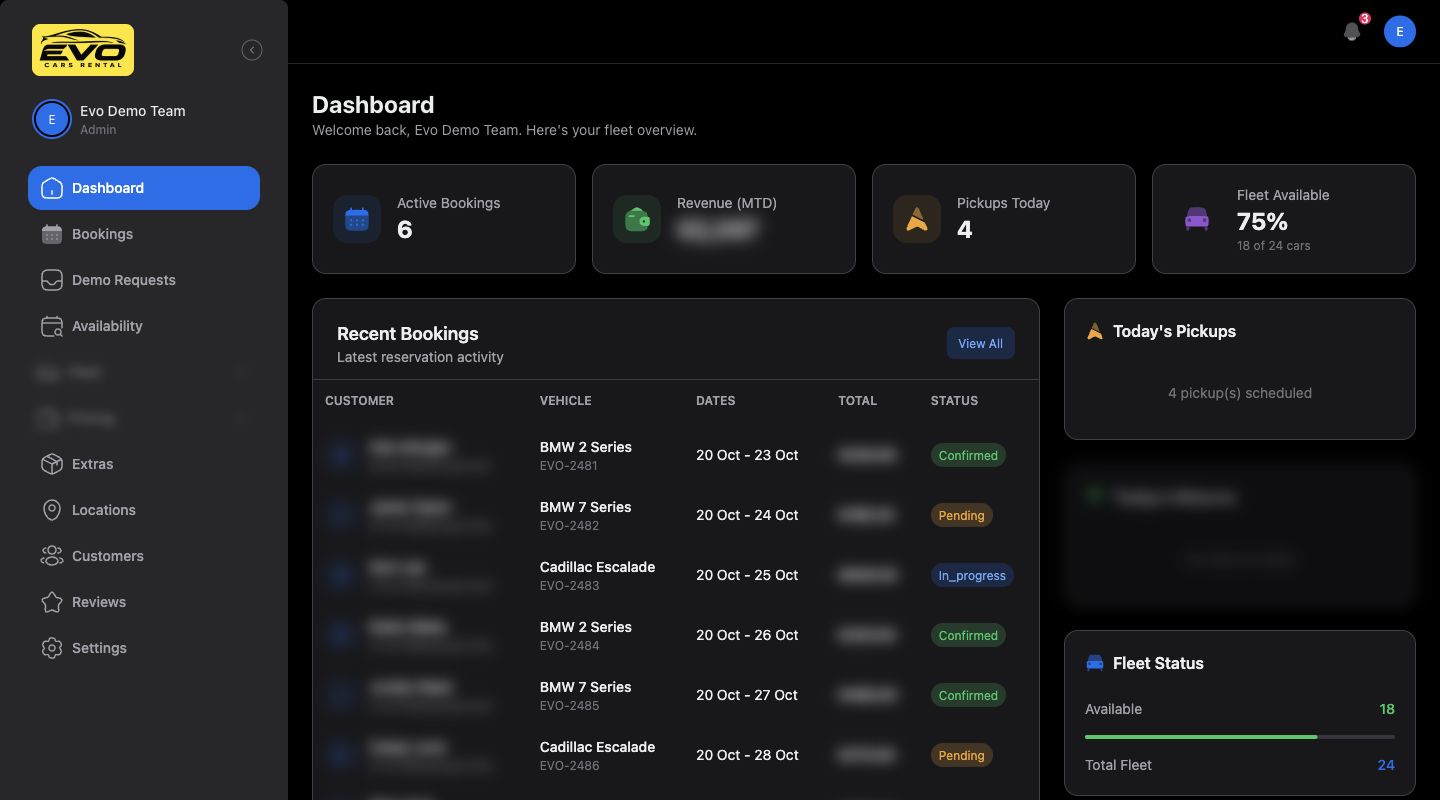Viewport: 1440px width, 800px height.
Task: Sort by the VEHICLE column header
Action: click(566, 400)
